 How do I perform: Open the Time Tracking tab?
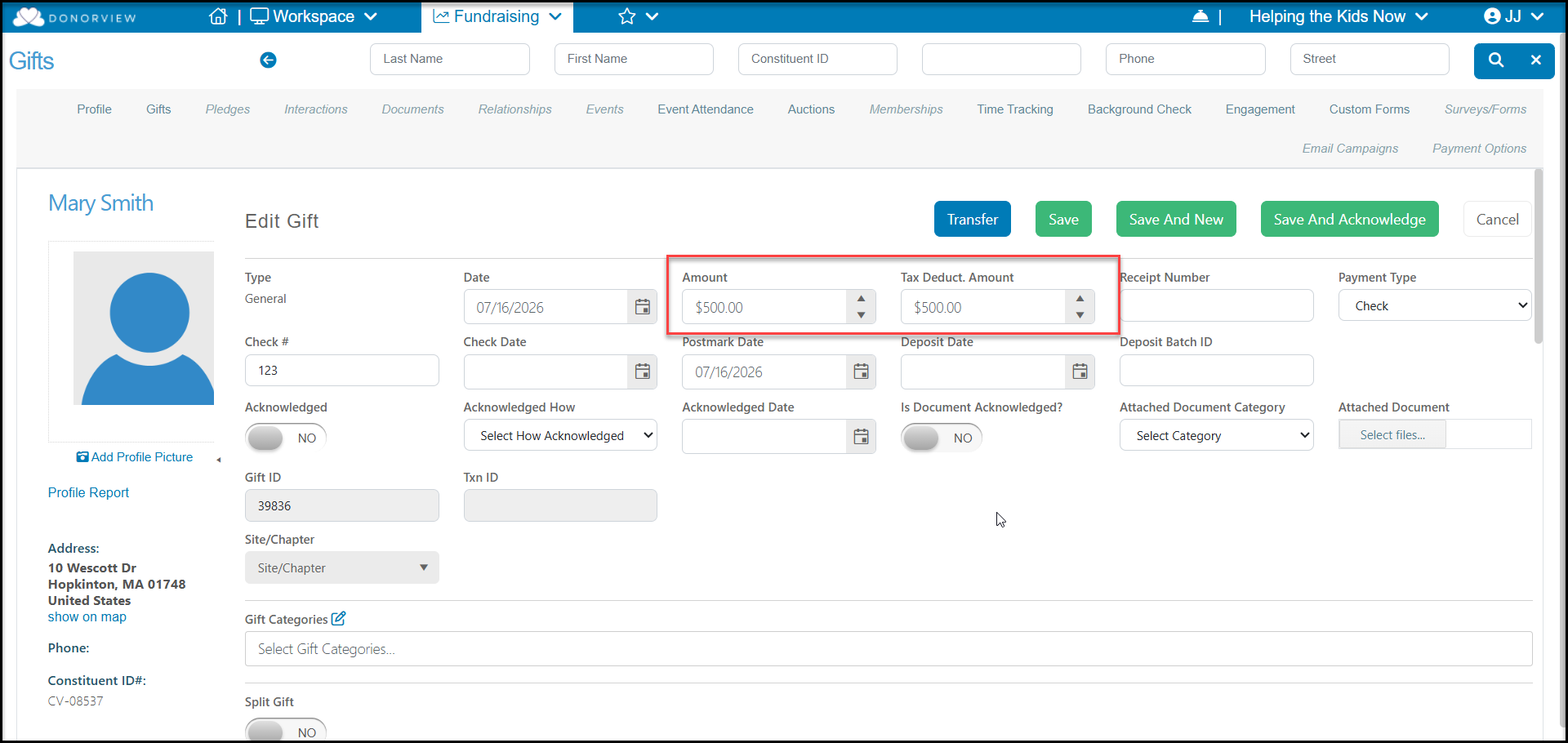(1015, 109)
